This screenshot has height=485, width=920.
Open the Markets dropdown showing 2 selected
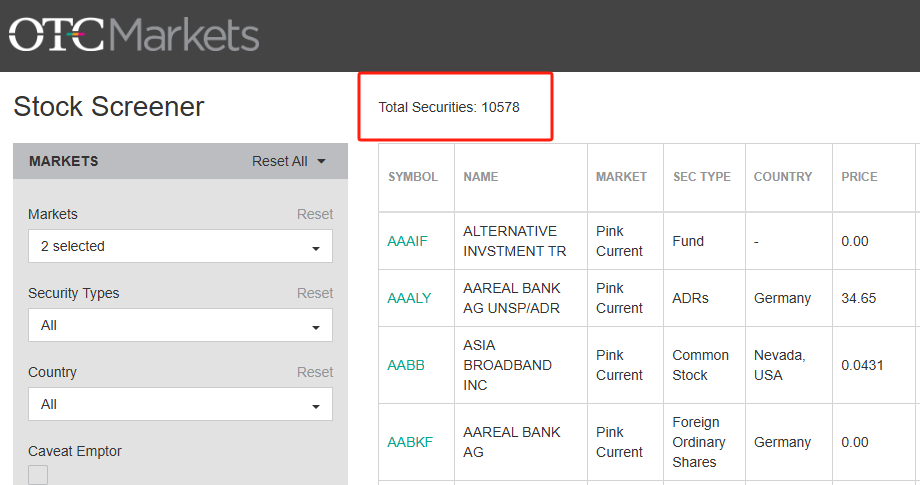coord(180,246)
